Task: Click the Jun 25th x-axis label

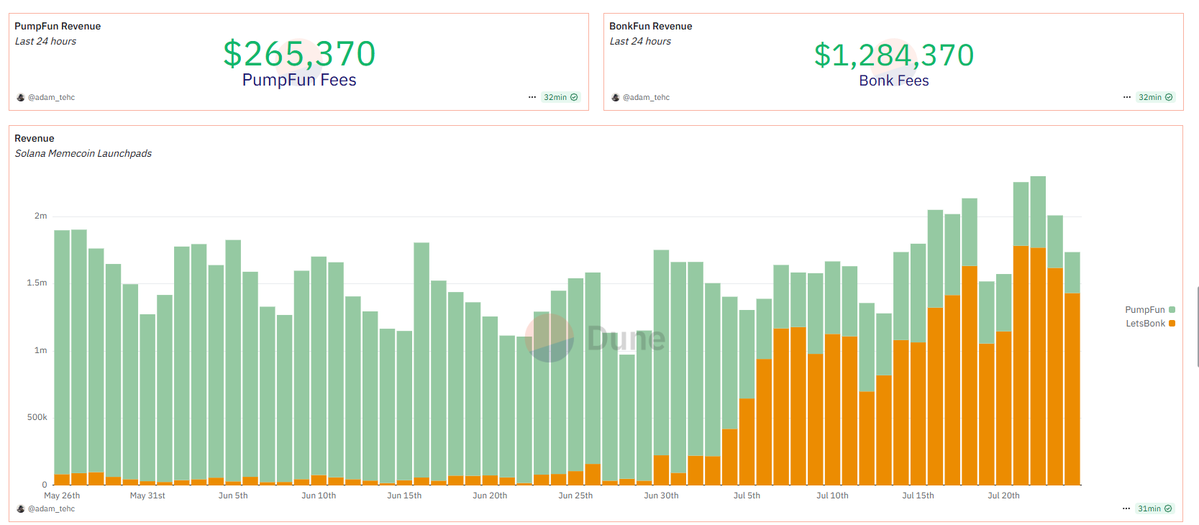Action: tap(575, 495)
